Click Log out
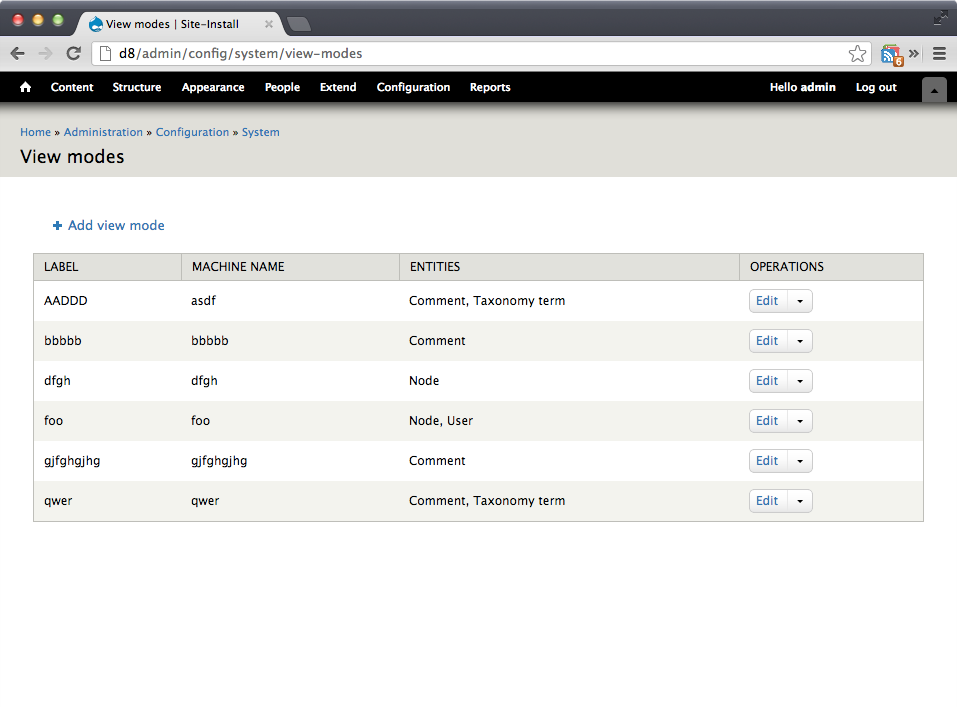Screen dimensions: 957x711 tap(876, 87)
